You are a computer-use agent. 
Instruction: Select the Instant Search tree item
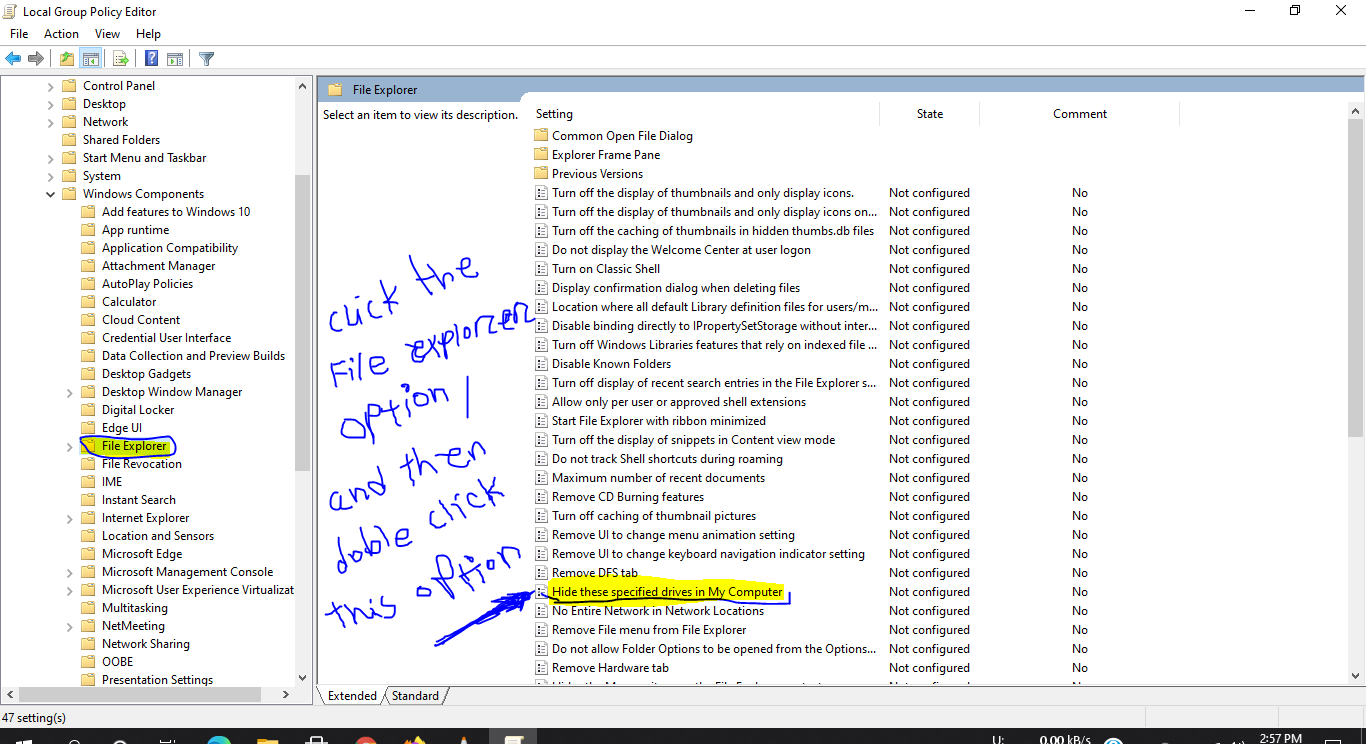138,499
